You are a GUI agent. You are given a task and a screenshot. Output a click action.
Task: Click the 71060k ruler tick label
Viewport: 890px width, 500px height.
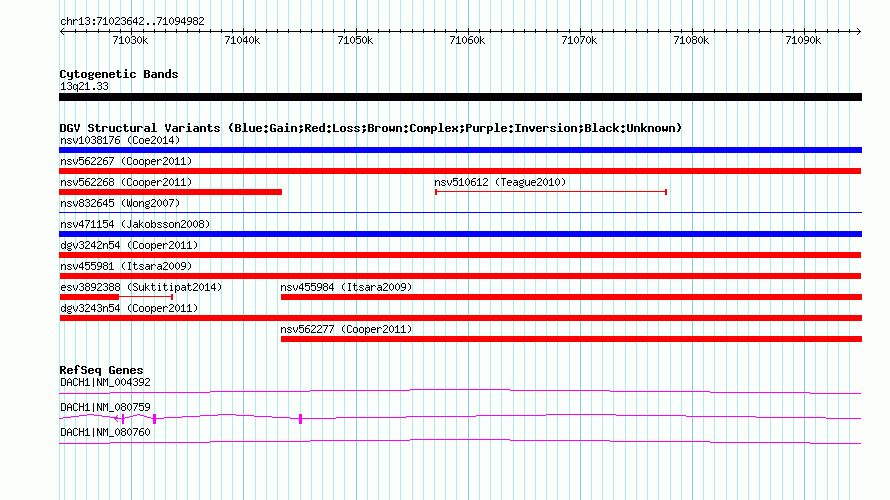[467, 40]
